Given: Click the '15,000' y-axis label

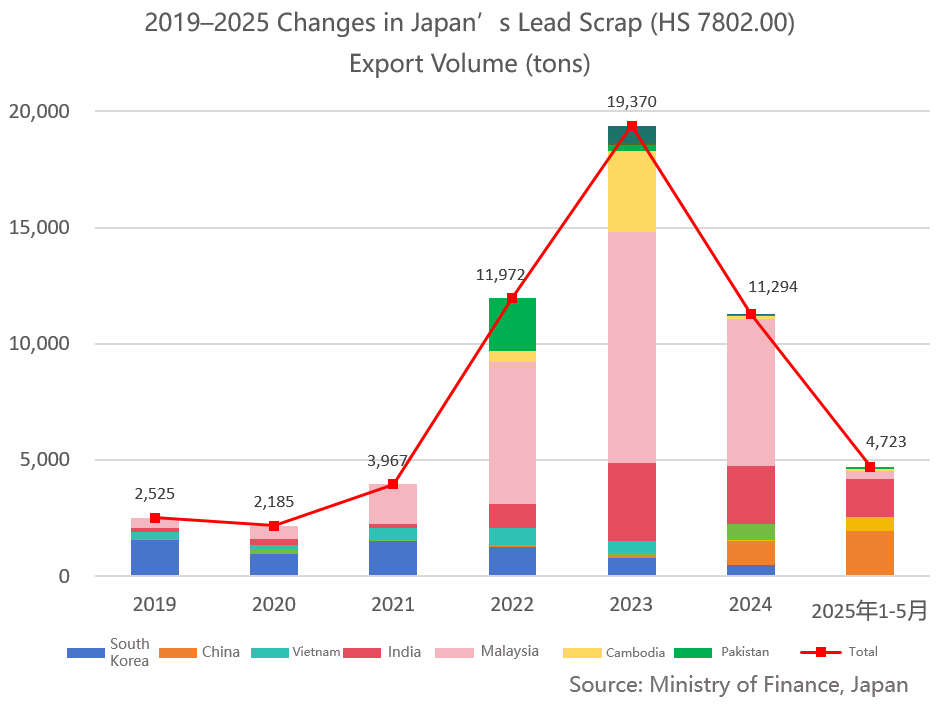Looking at the screenshot, I should point(39,228).
